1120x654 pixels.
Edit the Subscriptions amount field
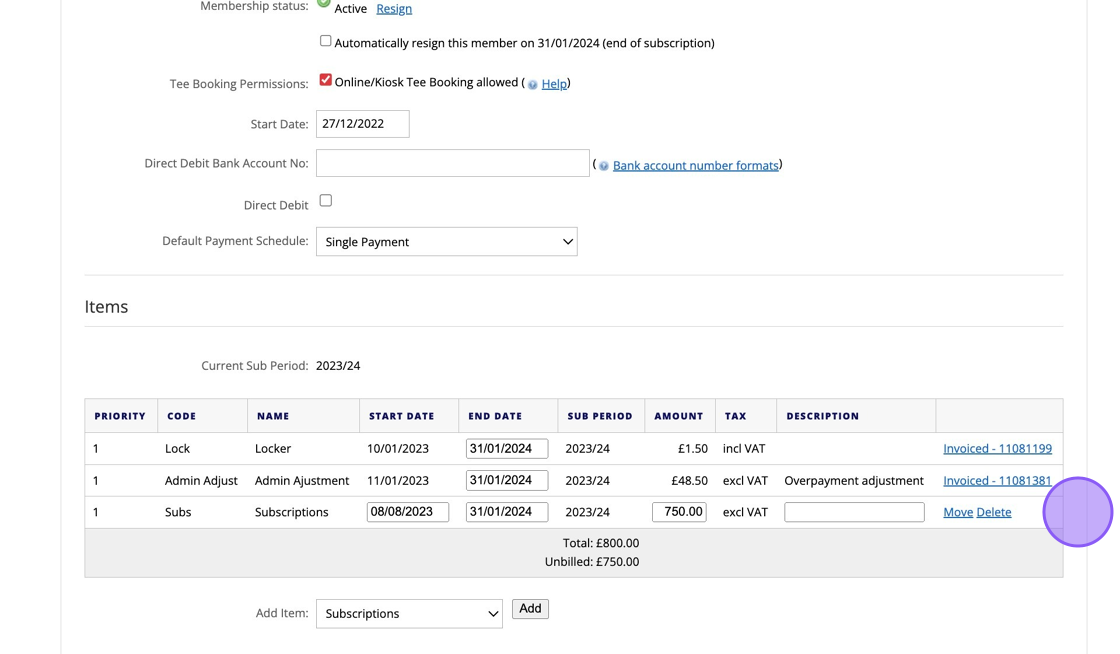coord(679,512)
